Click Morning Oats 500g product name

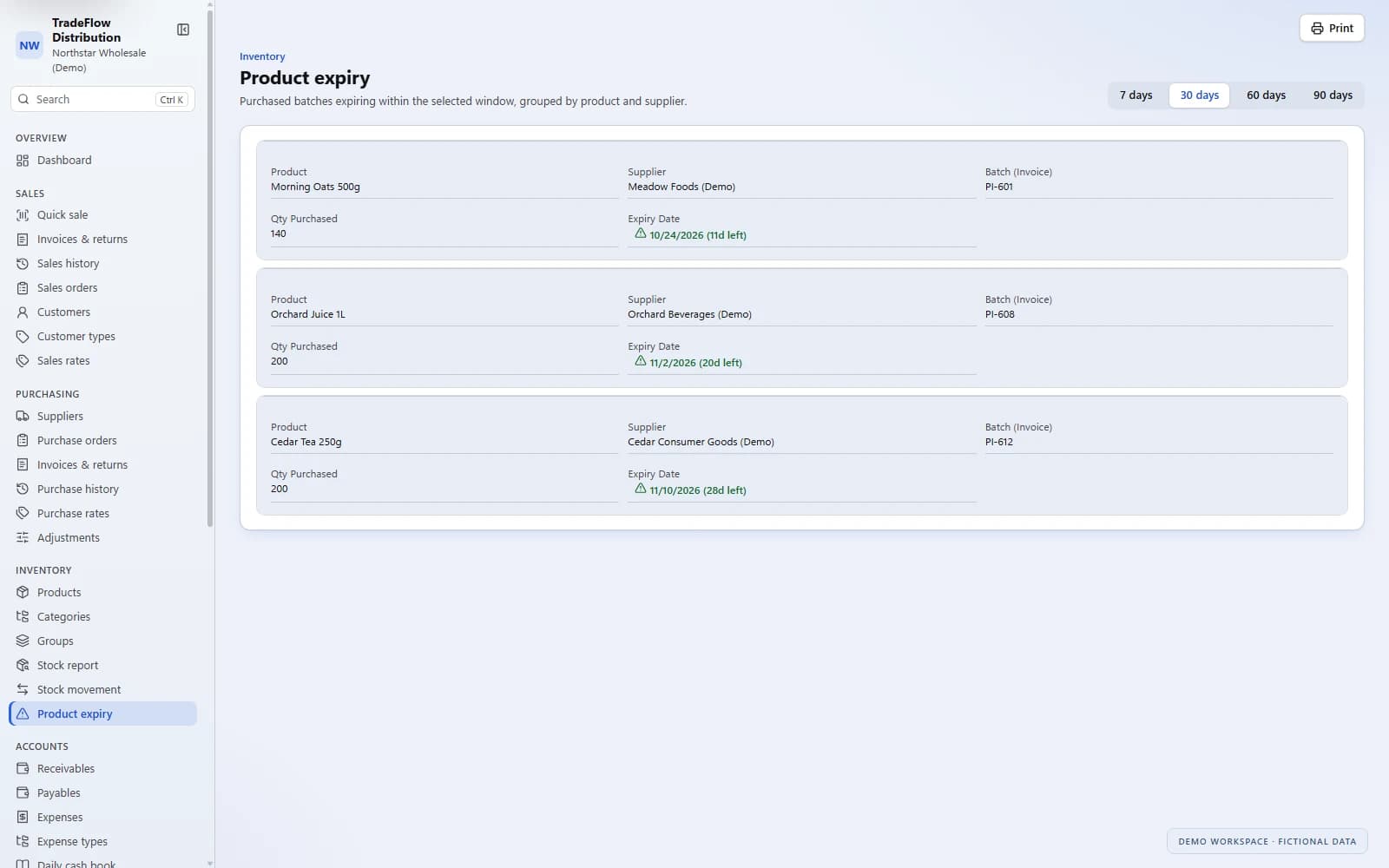315,187
